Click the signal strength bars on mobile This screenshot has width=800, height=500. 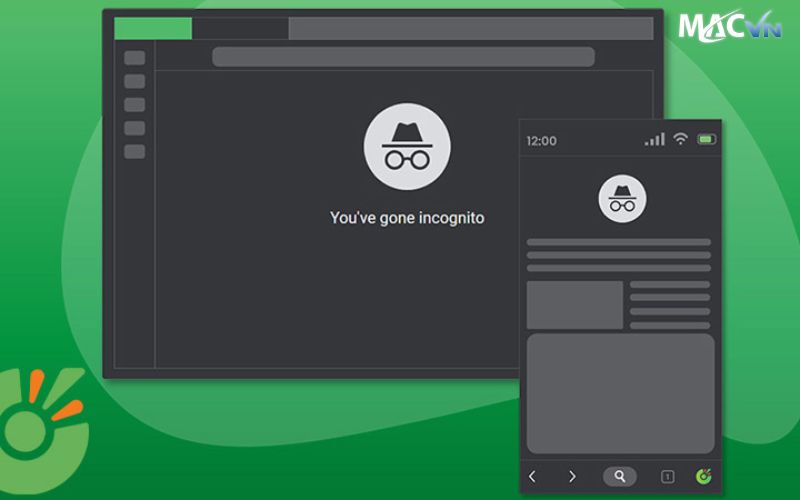(x=655, y=140)
